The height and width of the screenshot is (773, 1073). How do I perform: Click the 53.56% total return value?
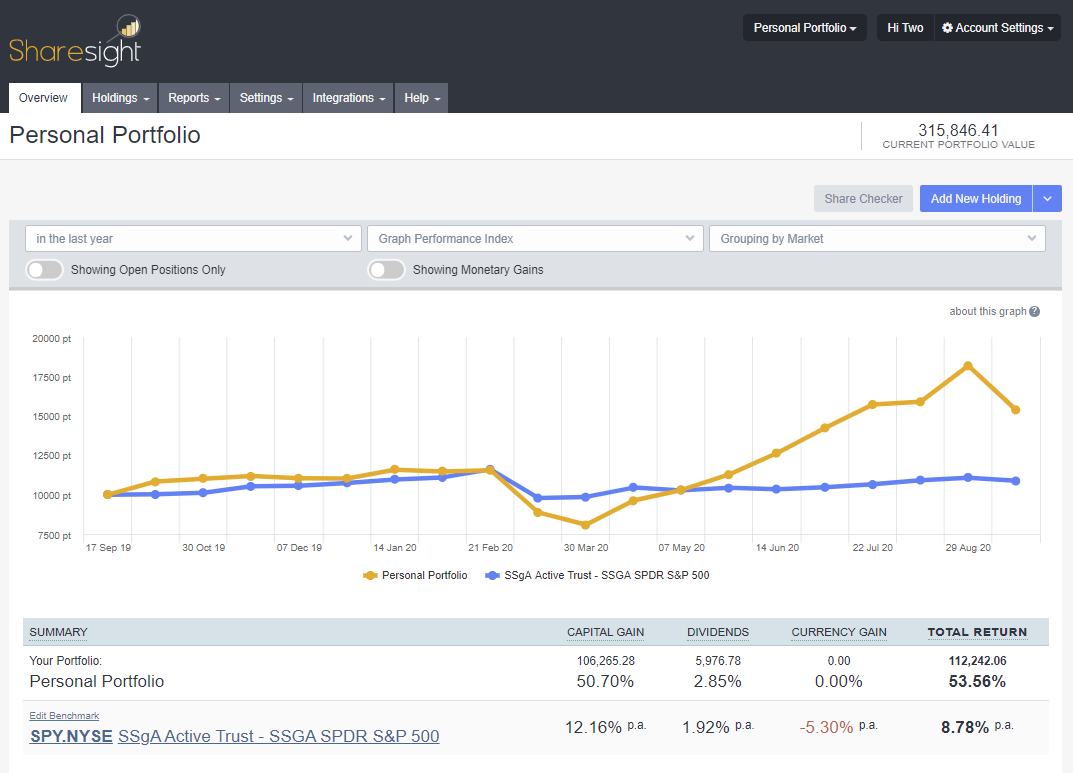(977, 681)
